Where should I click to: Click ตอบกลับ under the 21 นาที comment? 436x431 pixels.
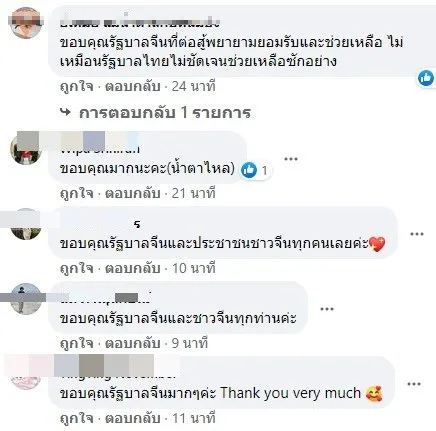click(x=133, y=194)
